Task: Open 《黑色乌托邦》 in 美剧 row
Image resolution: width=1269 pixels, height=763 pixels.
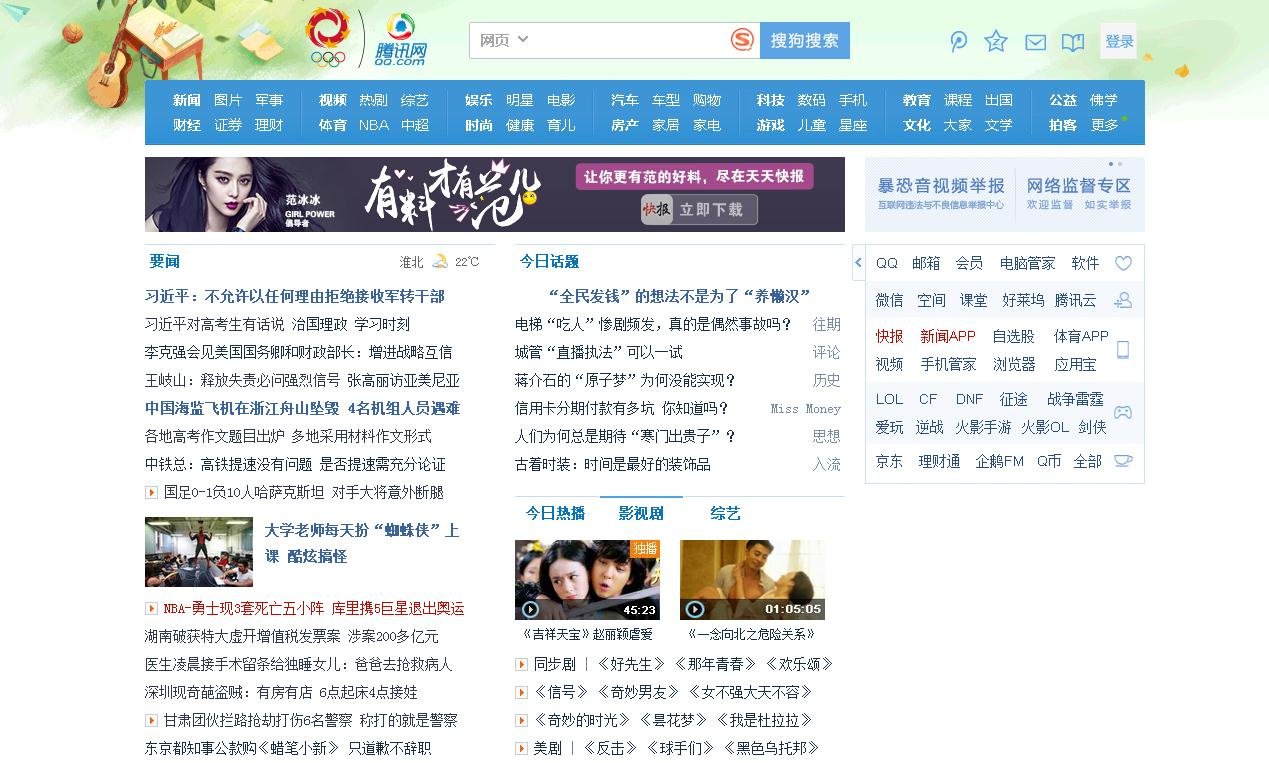Action: [x=770, y=748]
